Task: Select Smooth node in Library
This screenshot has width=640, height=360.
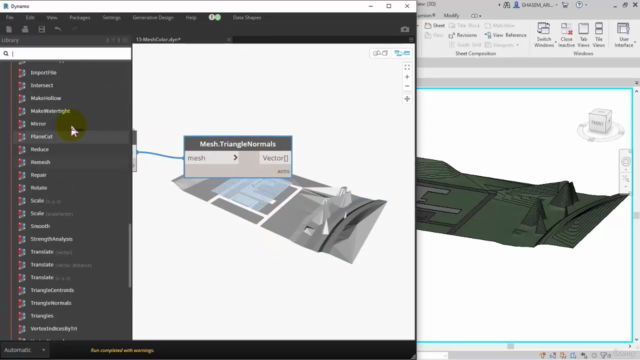Action: (40, 226)
